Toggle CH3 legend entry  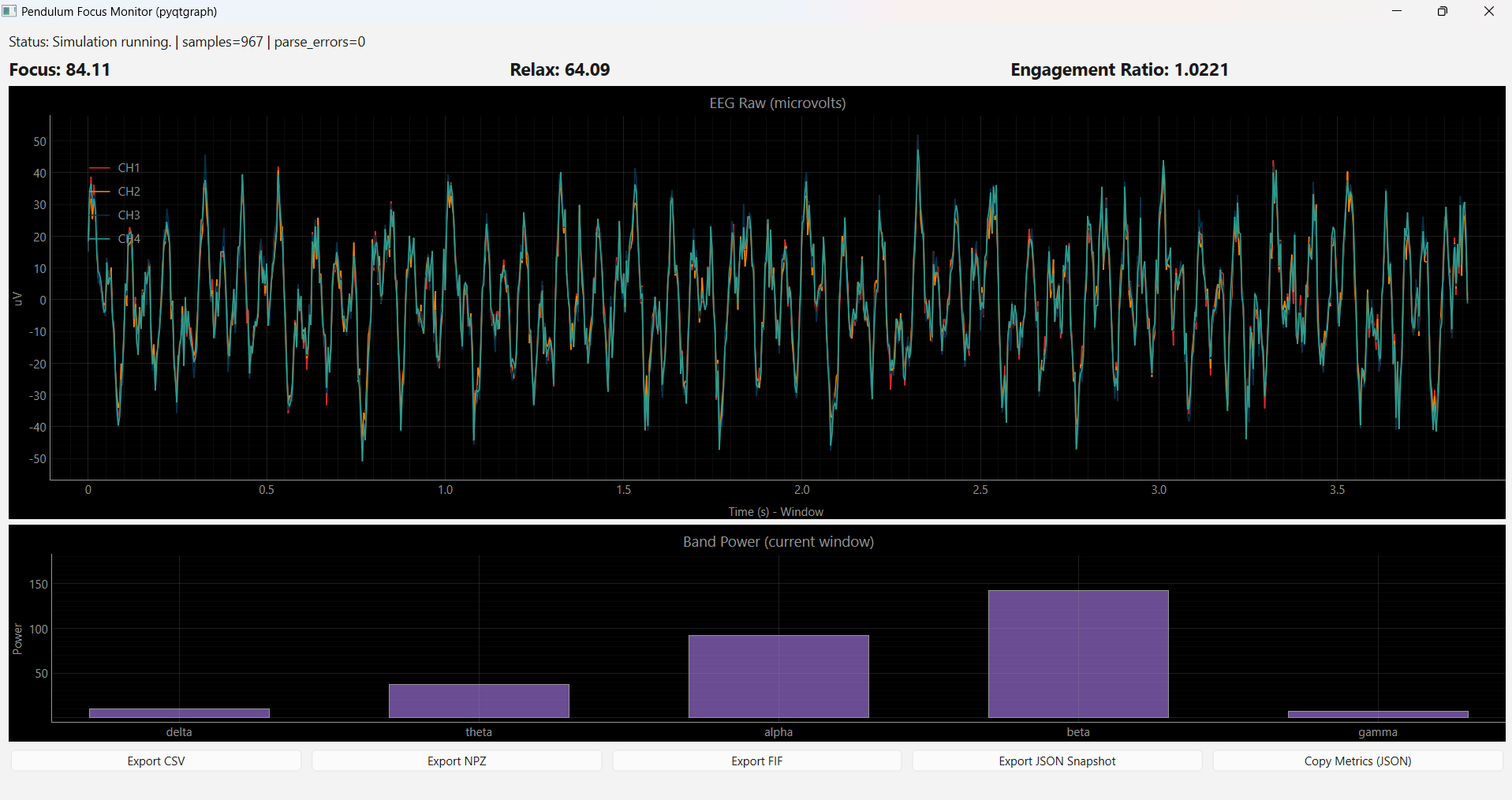128,215
